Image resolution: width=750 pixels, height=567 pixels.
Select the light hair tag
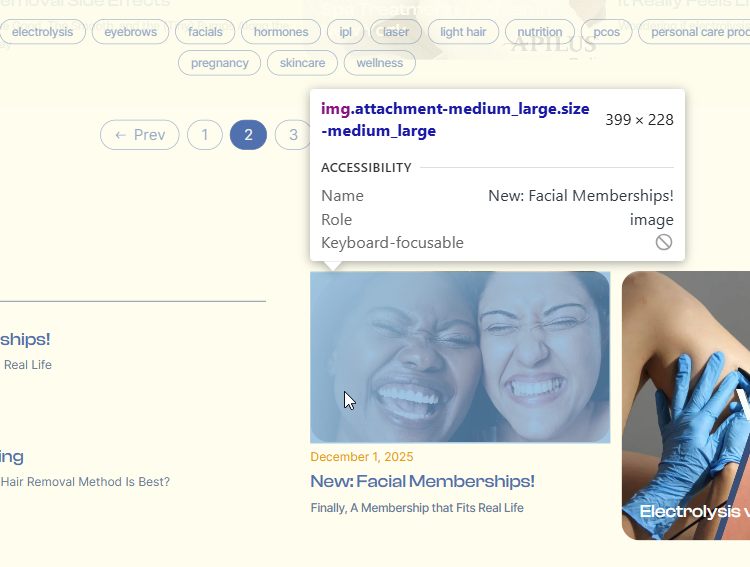pos(463,32)
